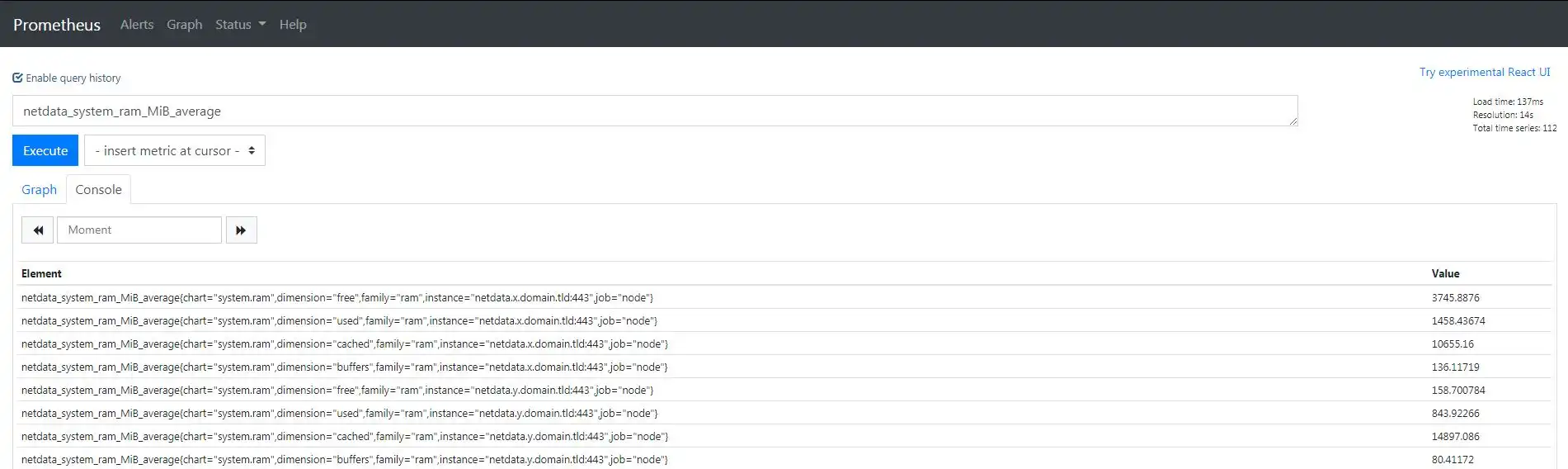Grab the query box resize handle
The image size is (1568, 469).
click(1293, 121)
